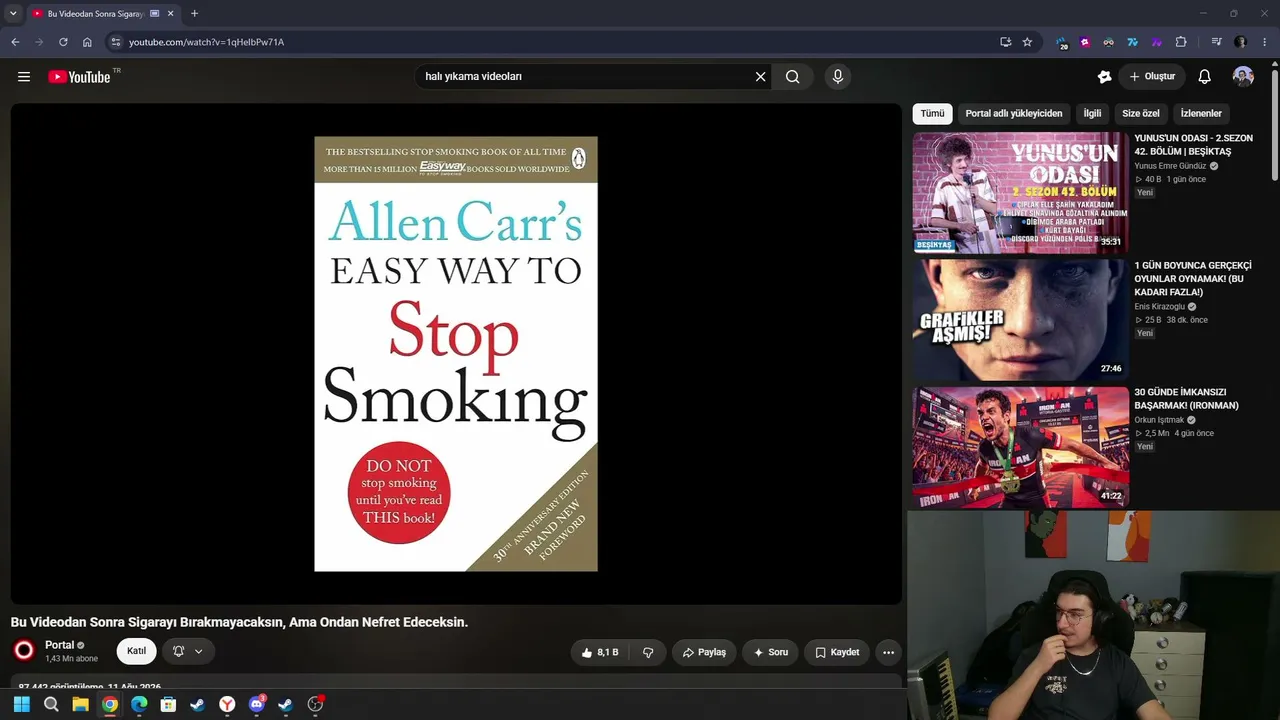This screenshot has width=1280, height=720.
Task: Open the more actions three-dot menu
Action: (888, 653)
